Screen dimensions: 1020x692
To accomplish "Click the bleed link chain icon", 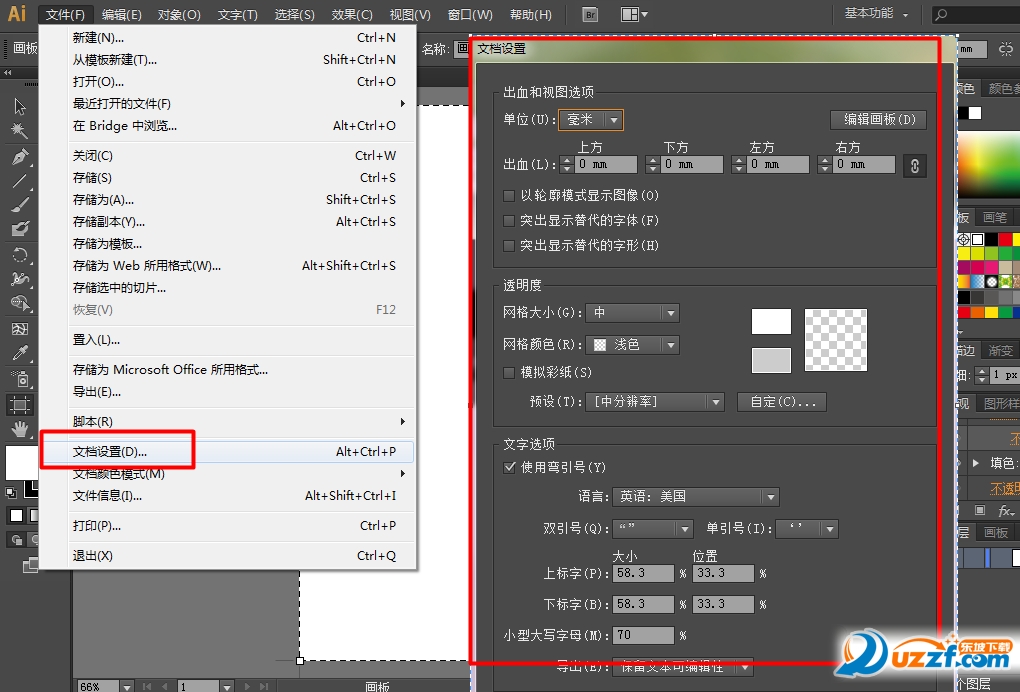I will point(914,165).
